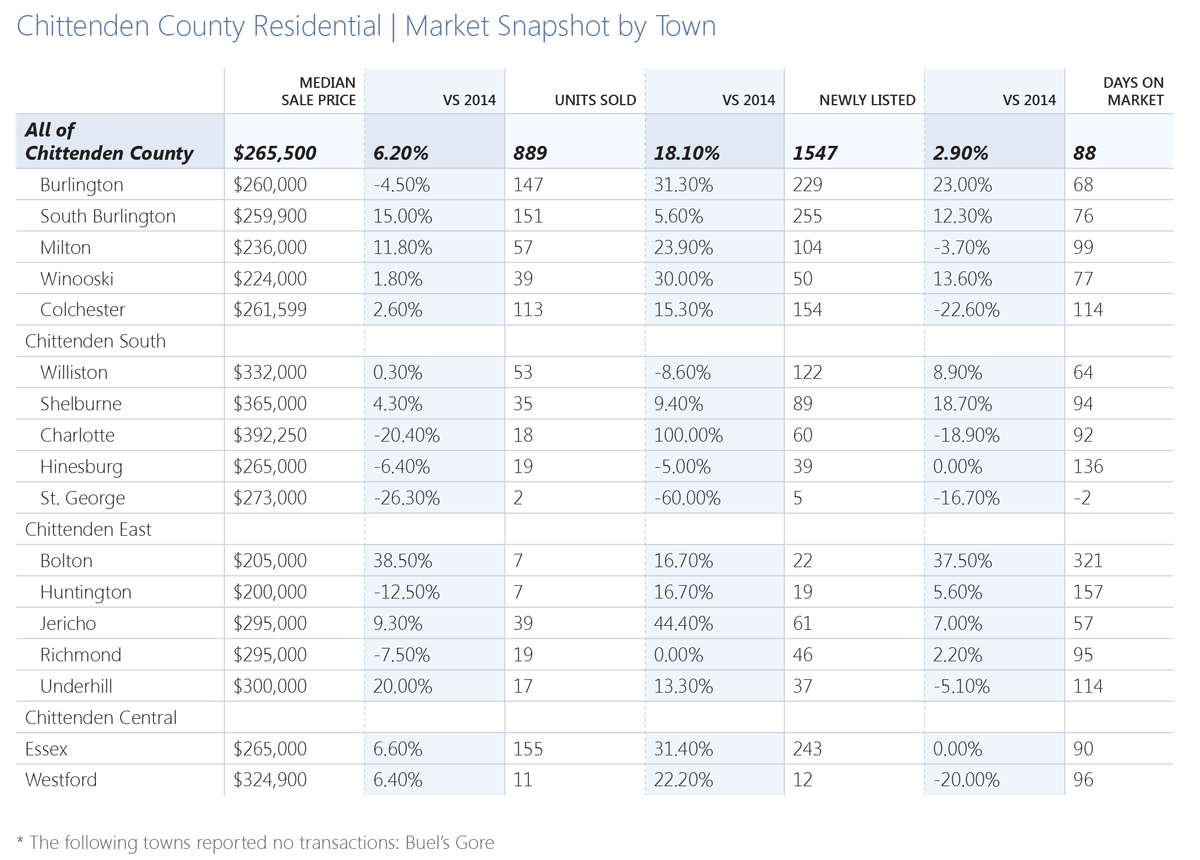The height and width of the screenshot is (860, 1200).
Task: Click Essex's newly listed value '243'
Action: click(x=808, y=749)
